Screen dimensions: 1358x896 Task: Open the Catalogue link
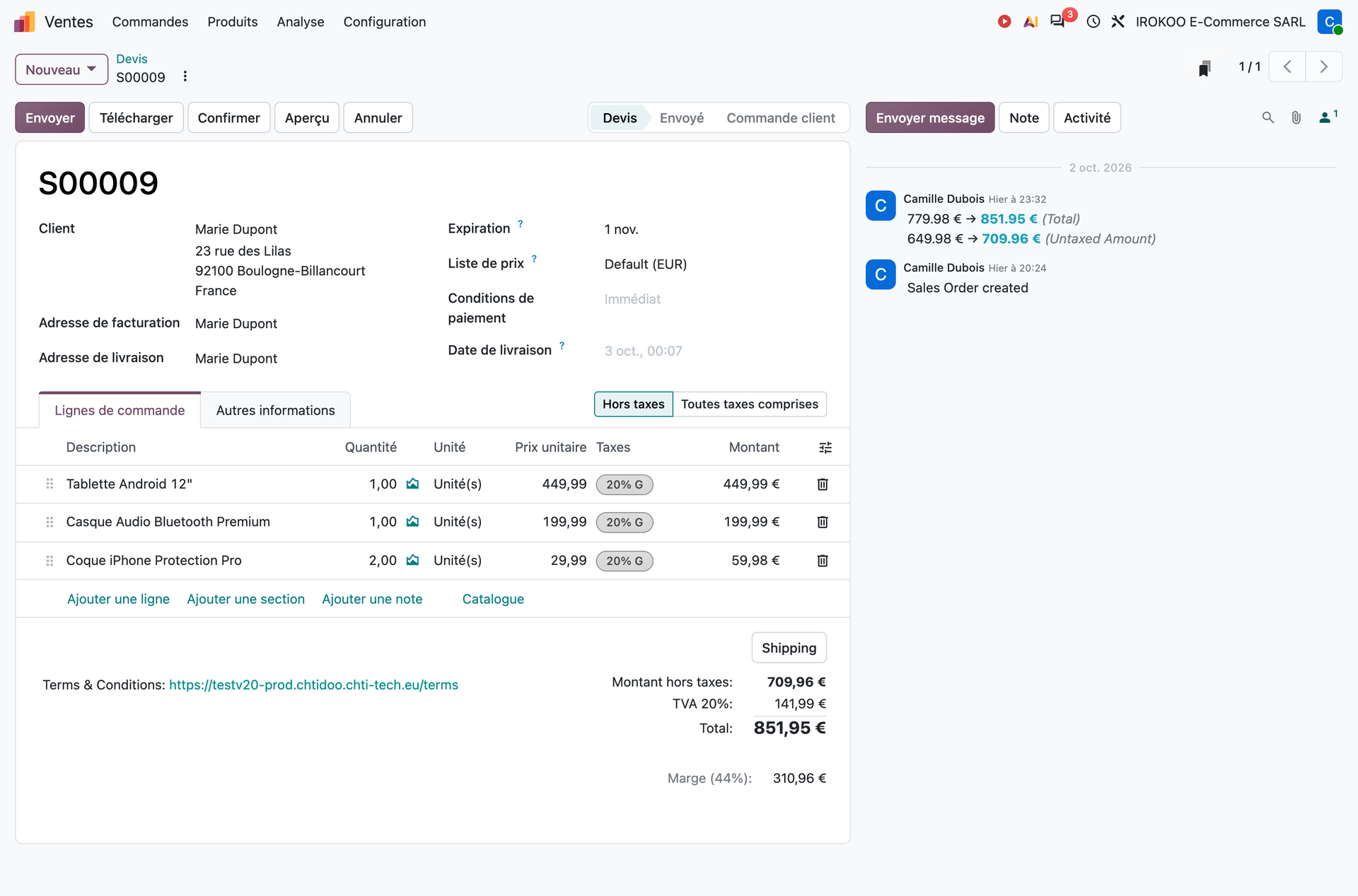pos(493,600)
